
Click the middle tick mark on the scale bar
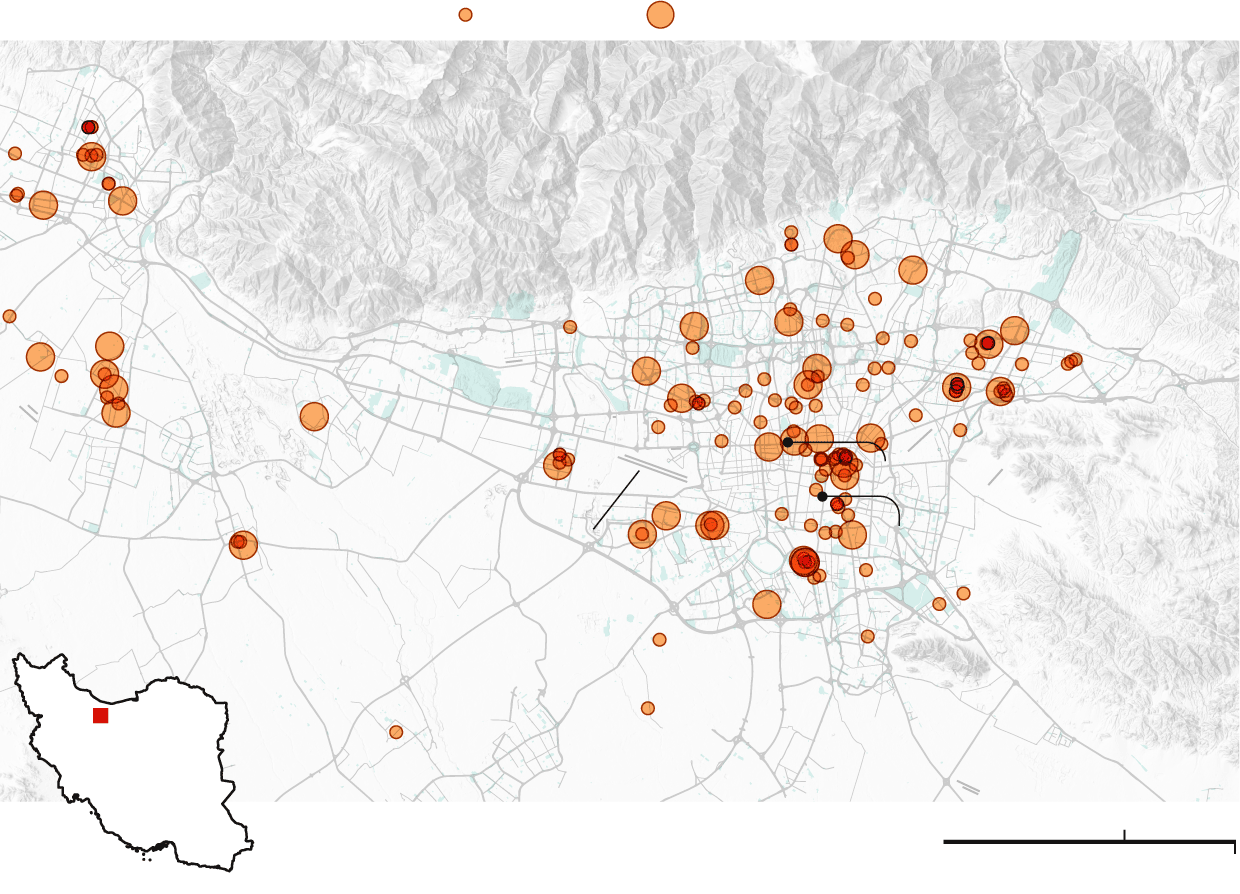coord(1125,835)
